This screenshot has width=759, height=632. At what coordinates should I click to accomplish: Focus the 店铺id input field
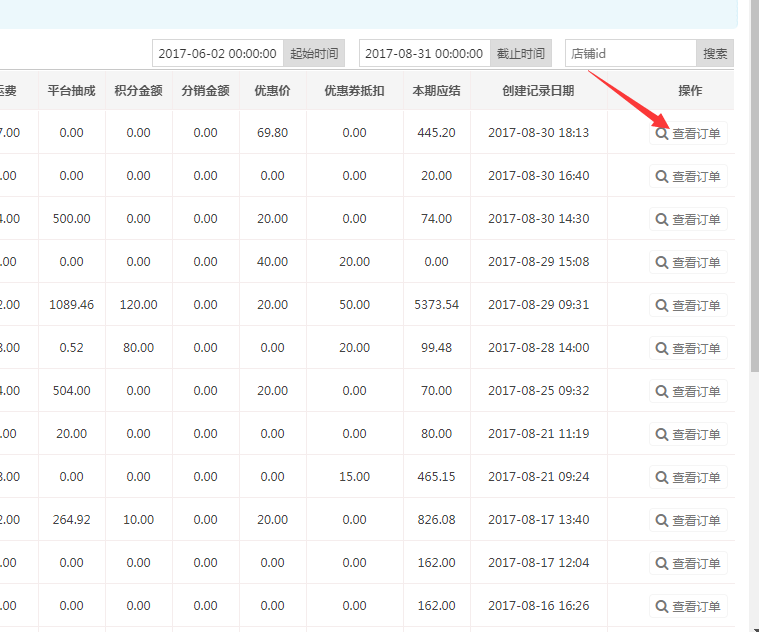630,54
